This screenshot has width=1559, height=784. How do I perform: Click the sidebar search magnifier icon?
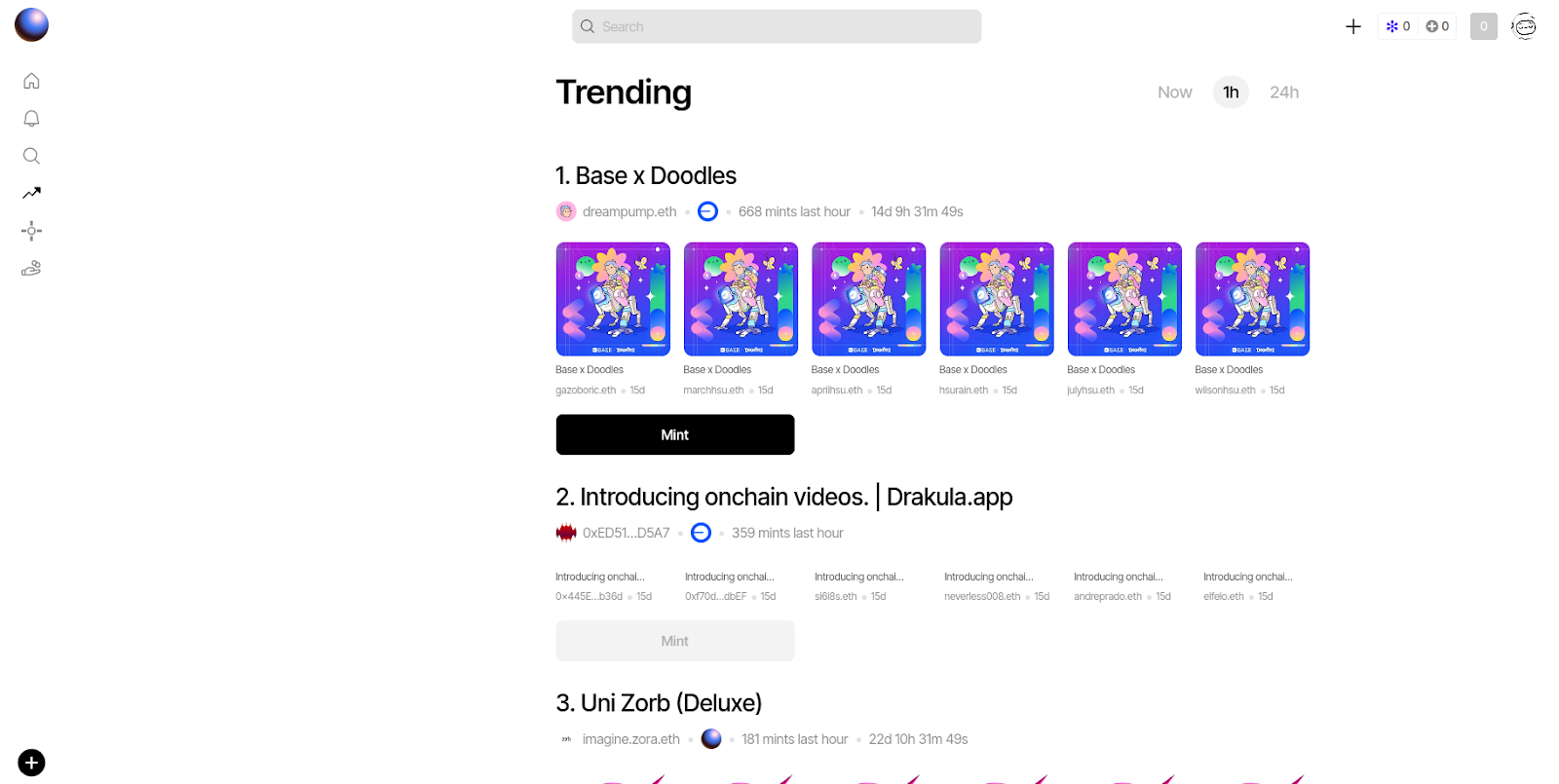tap(31, 156)
